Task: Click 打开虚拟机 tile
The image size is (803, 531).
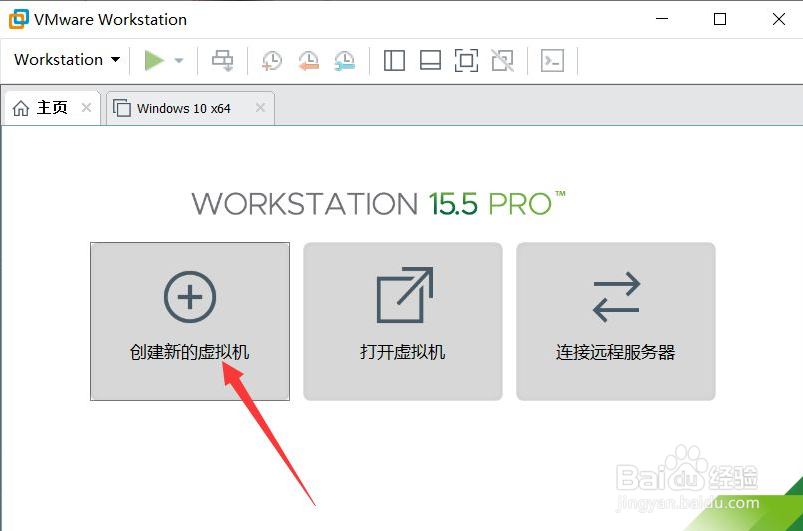Action: (403, 322)
